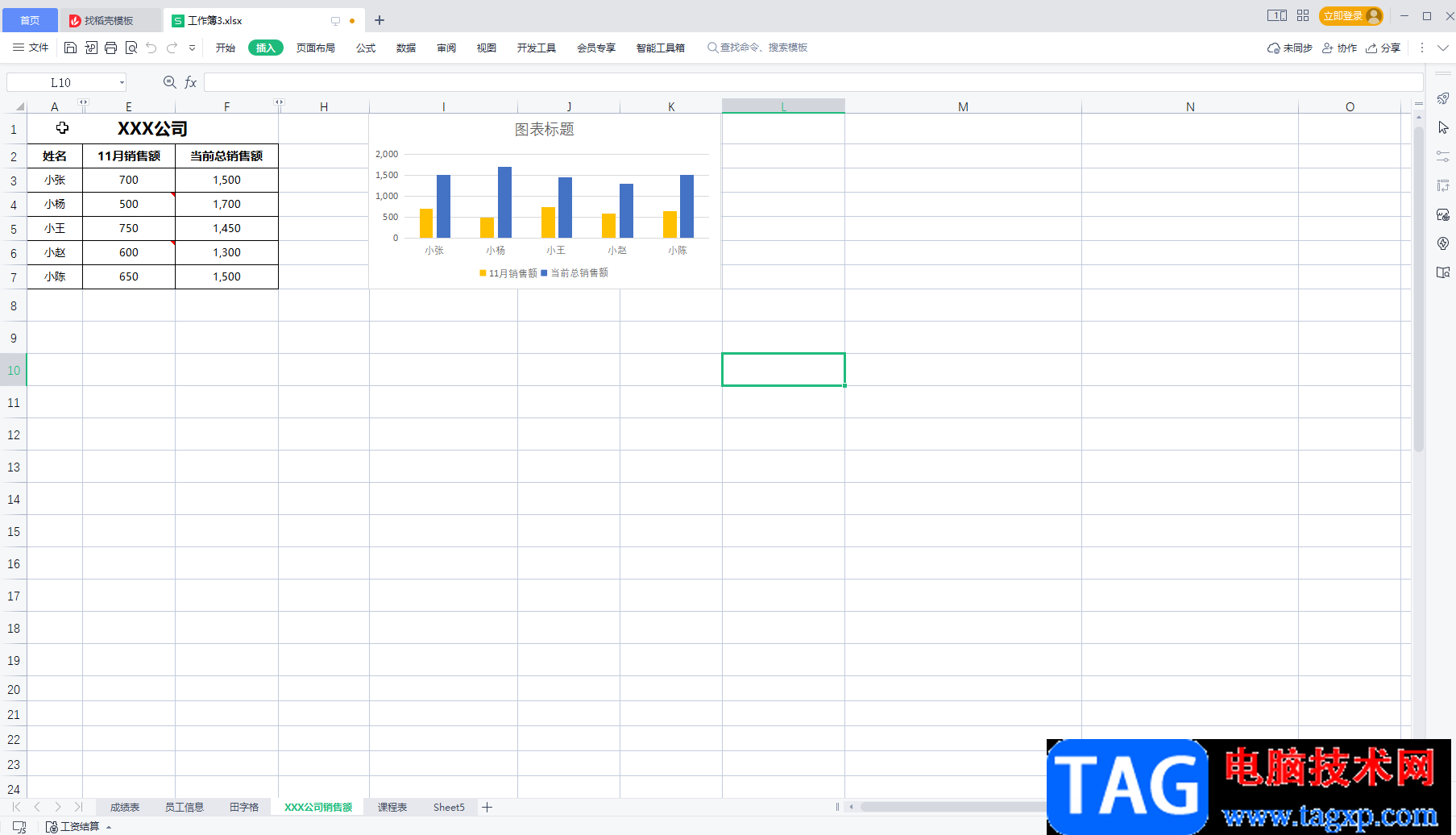Switch to the 开始 ribbon tab
1456x835 pixels.
pos(226,48)
